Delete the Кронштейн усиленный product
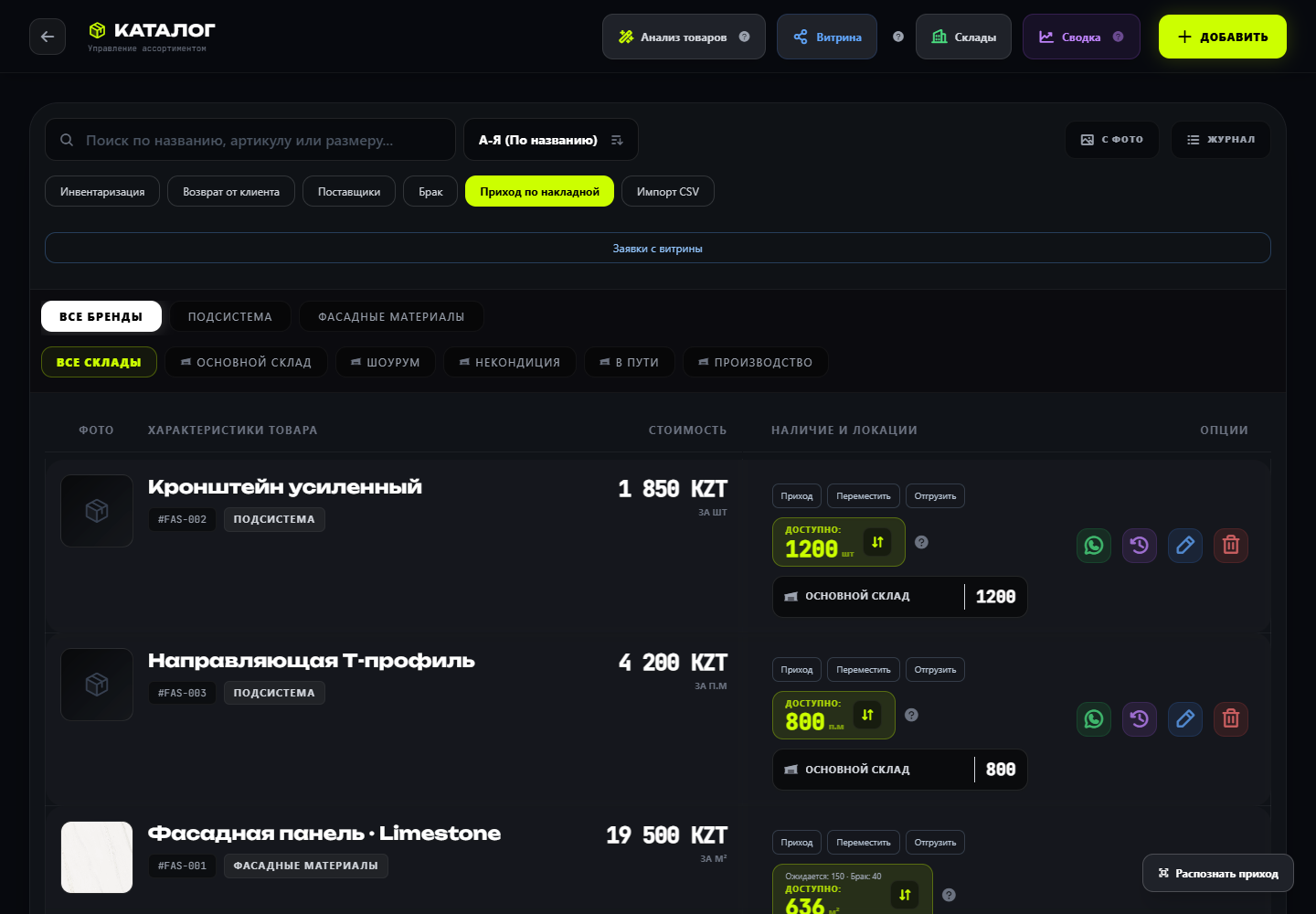Viewport: 1316px width, 914px height. pyautogui.click(x=1231, y=546)
